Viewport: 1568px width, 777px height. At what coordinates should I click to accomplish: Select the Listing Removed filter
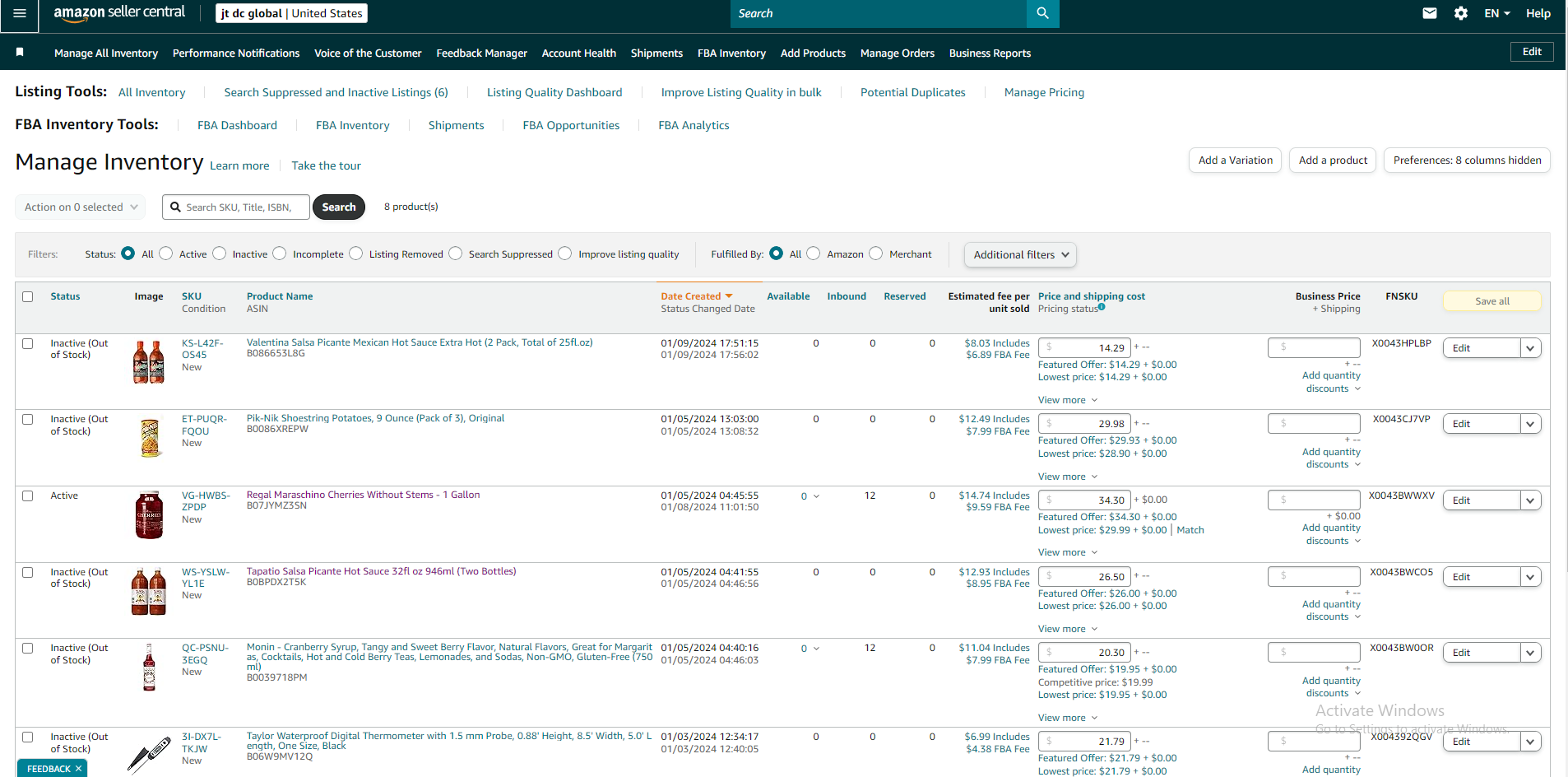click(x=355, y=254)
